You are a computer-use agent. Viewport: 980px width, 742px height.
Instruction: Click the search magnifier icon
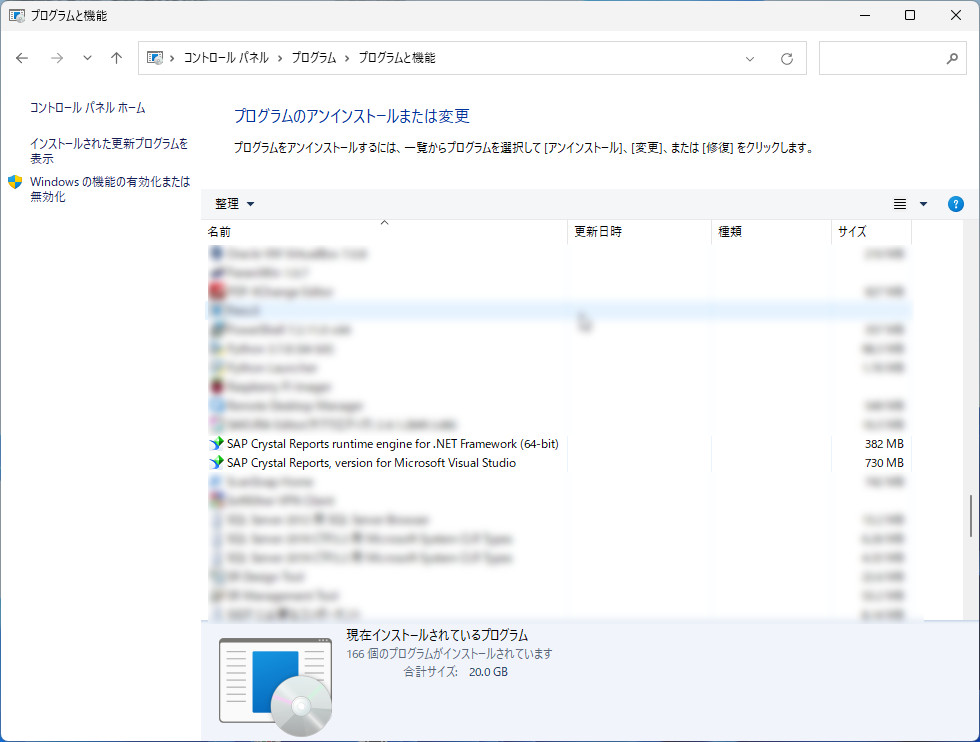point(952,59)
